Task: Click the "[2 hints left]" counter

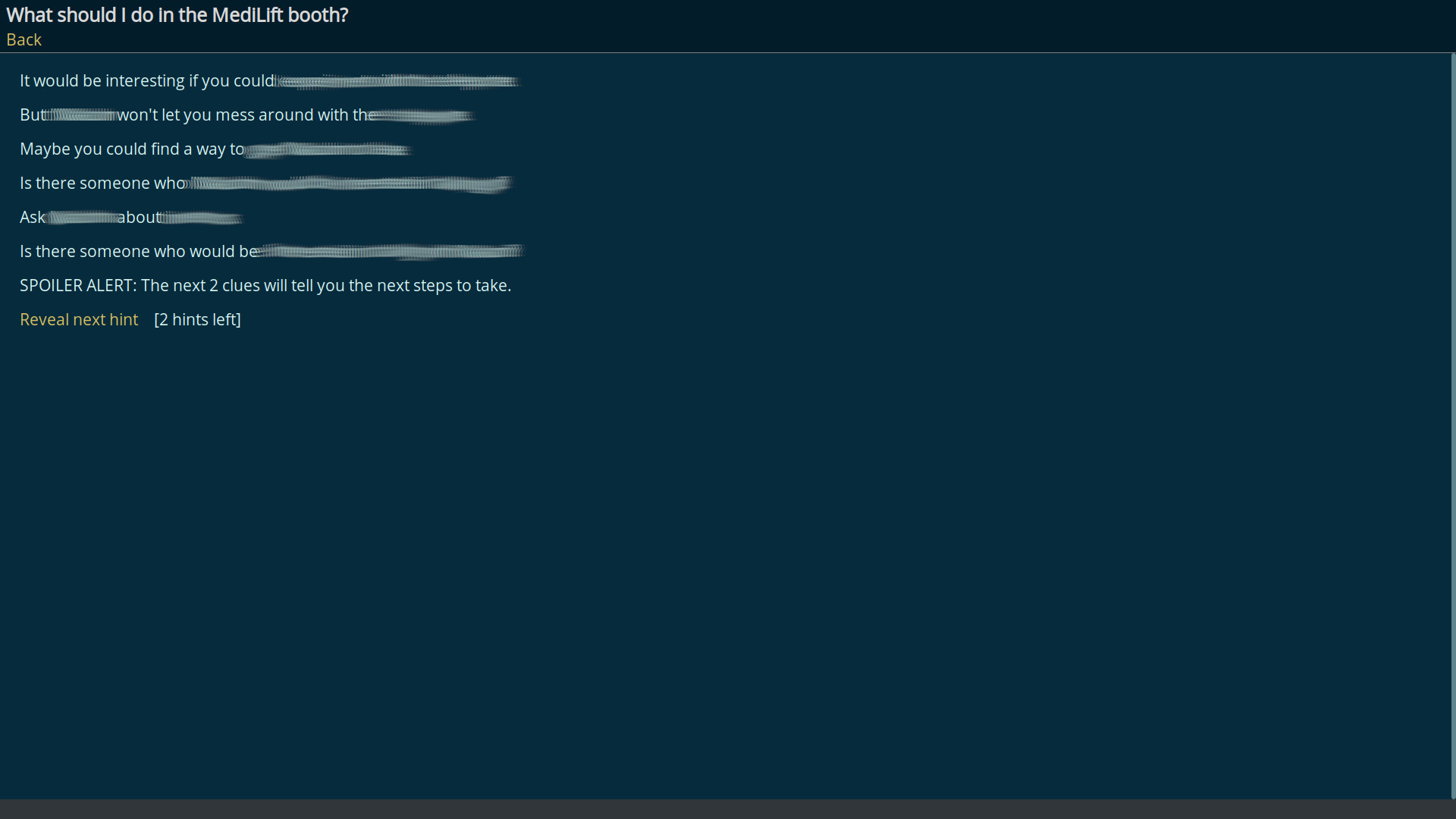Action: coord(197,319)
